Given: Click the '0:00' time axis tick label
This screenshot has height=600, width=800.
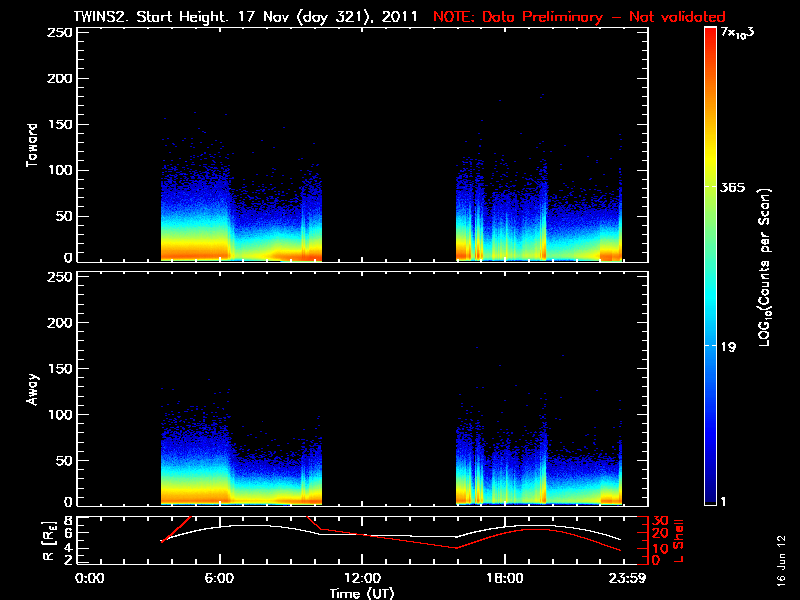Looking at the screenshot, I should (x=90, y=578).
